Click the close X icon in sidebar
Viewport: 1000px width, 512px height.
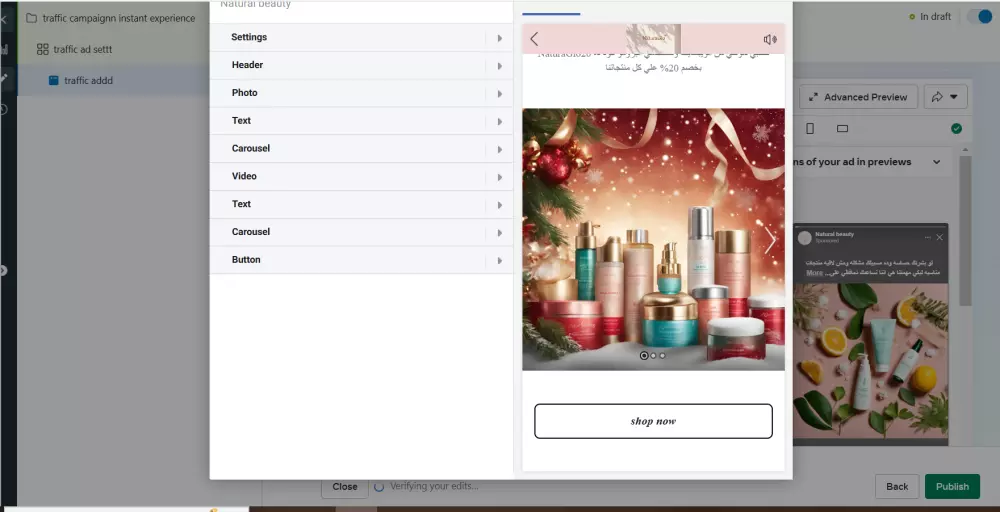pos(3,19)
